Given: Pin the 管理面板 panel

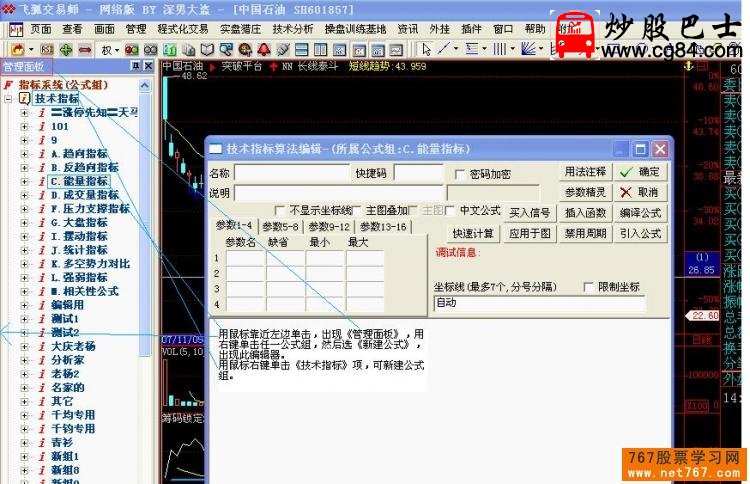Looking at the screenshot, I should (x=136, y=66).
